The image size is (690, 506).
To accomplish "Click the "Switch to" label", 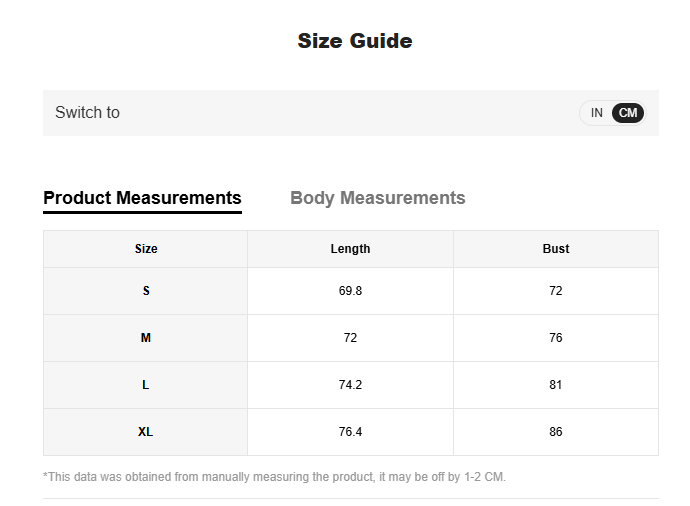I will point(87,113).
